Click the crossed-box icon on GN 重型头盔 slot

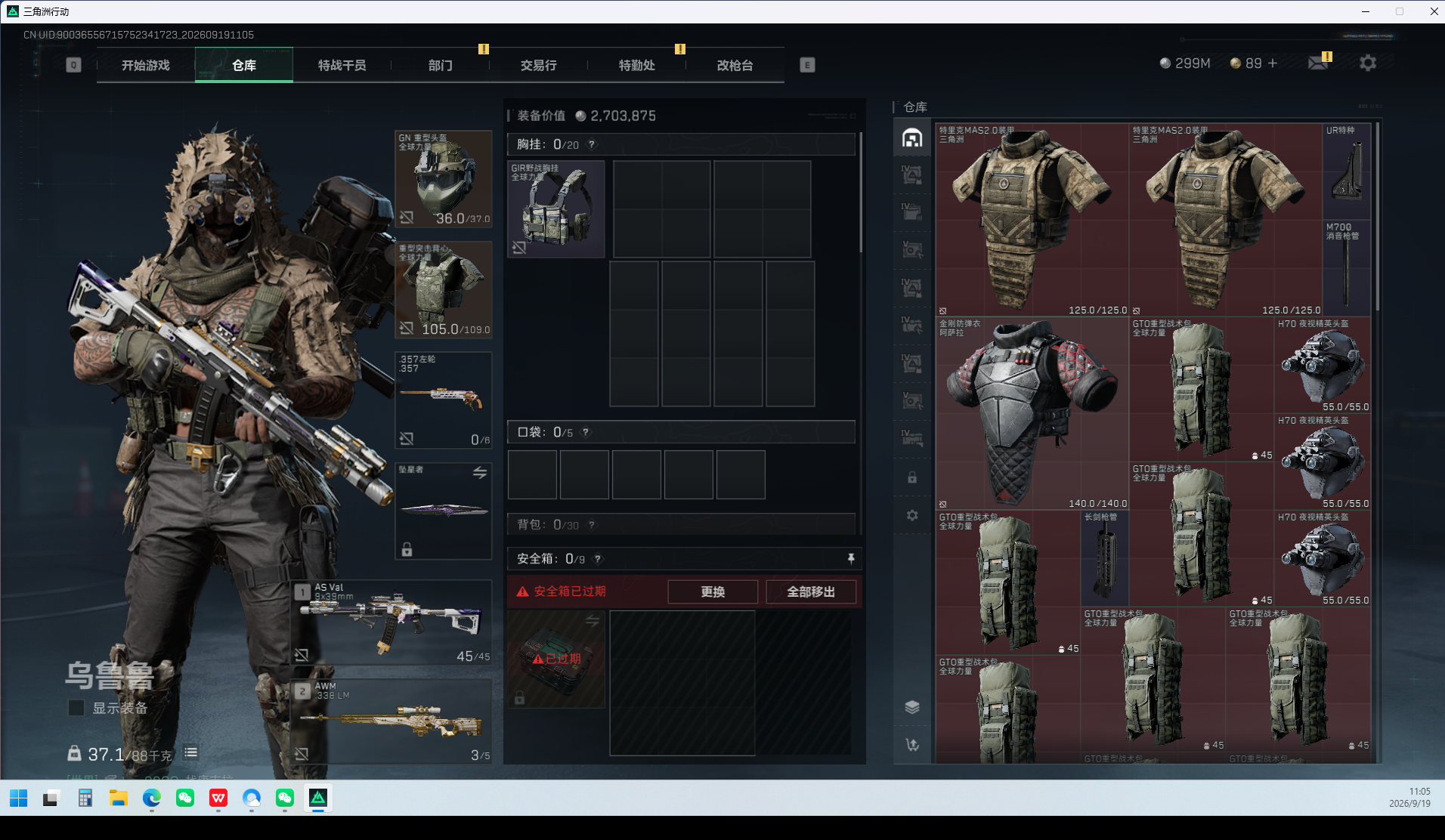[407, 218]
